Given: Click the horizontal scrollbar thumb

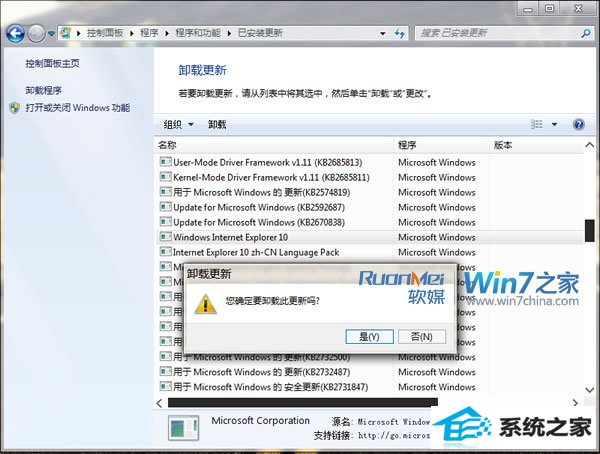Looking at the screenshot, I should click(303, 402).
